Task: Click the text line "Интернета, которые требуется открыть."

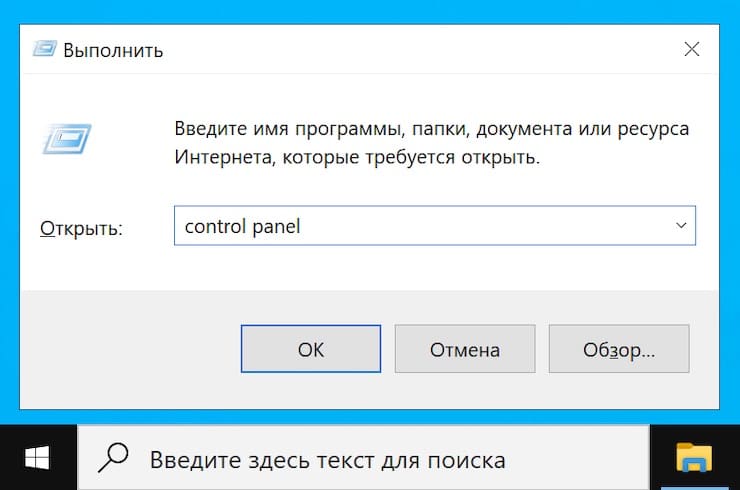Action: [357, 158]
